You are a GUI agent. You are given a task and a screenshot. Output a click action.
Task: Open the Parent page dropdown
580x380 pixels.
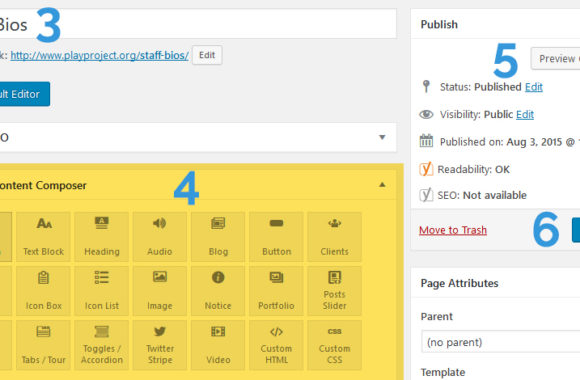tap(500, 342)
